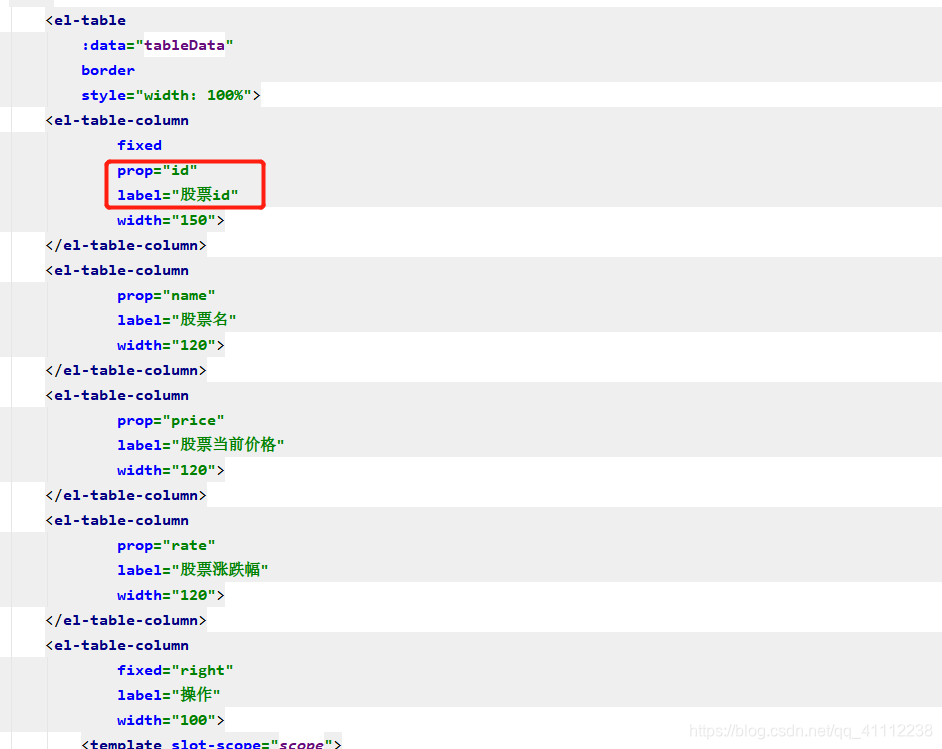
Task: Click the prop="rate" line
Action: pyautogui.click(x=166, y=545)
